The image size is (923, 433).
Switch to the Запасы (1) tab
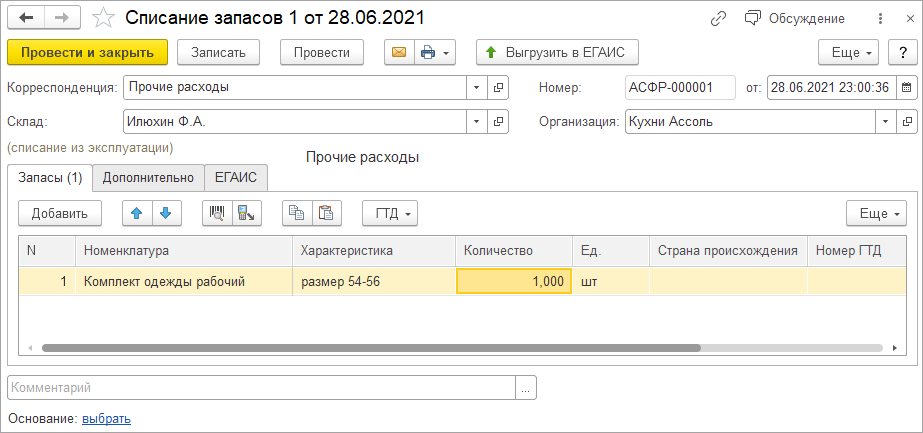pos(50,178)
